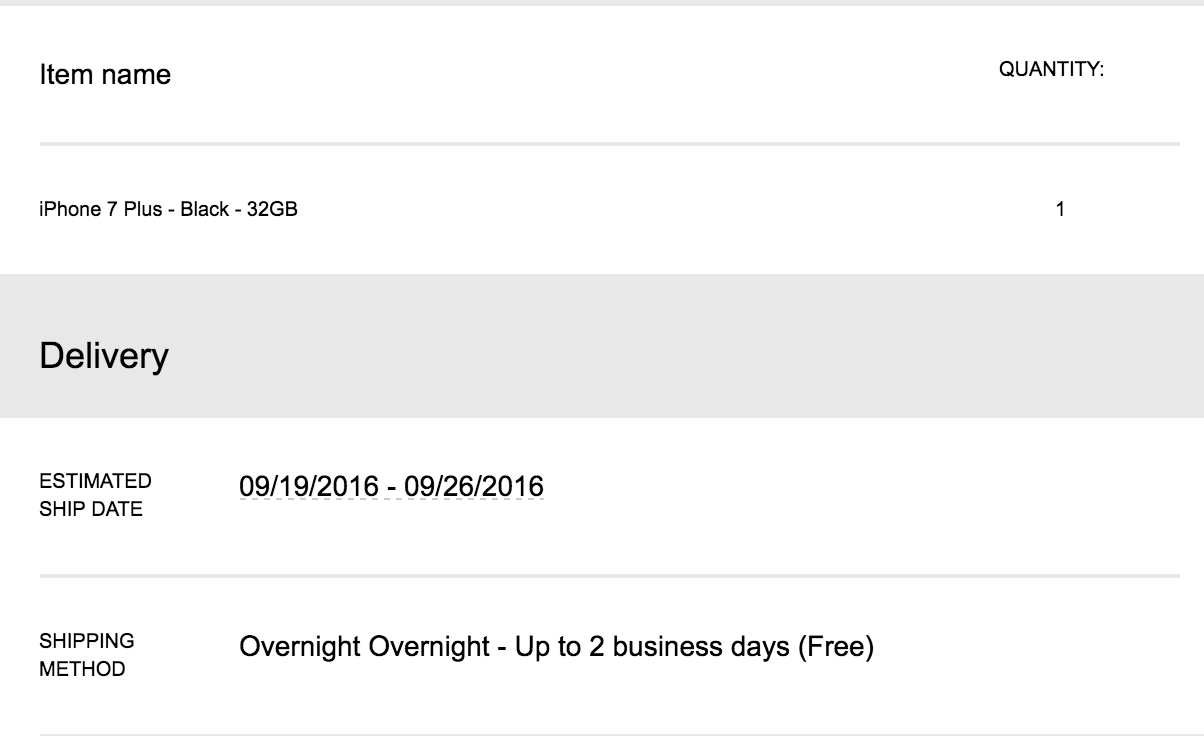The image size is (1204, 736).
Task: Click the QUANTITY: column label
Action: (x=1051, y=70)
